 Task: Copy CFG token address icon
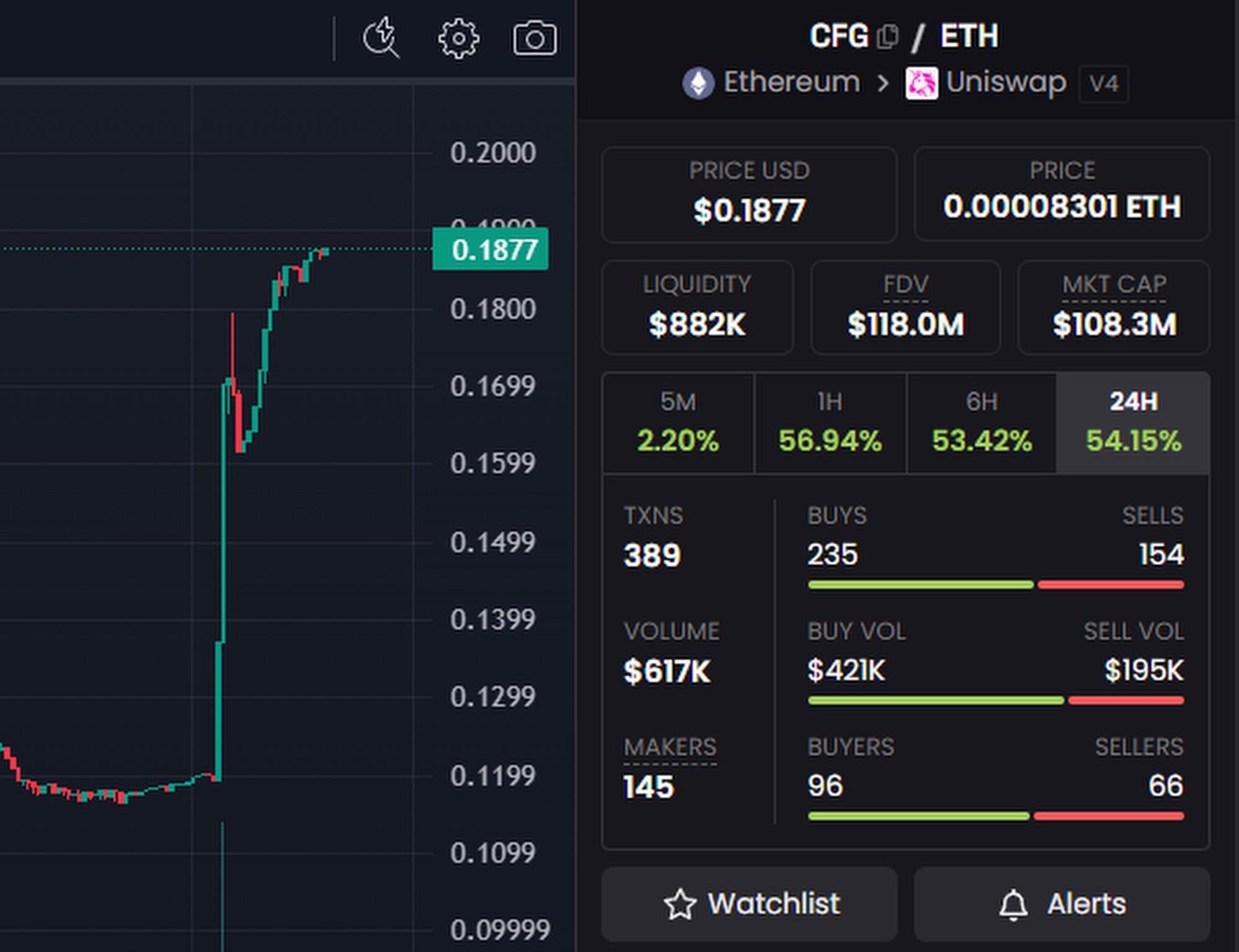[888, 37]
